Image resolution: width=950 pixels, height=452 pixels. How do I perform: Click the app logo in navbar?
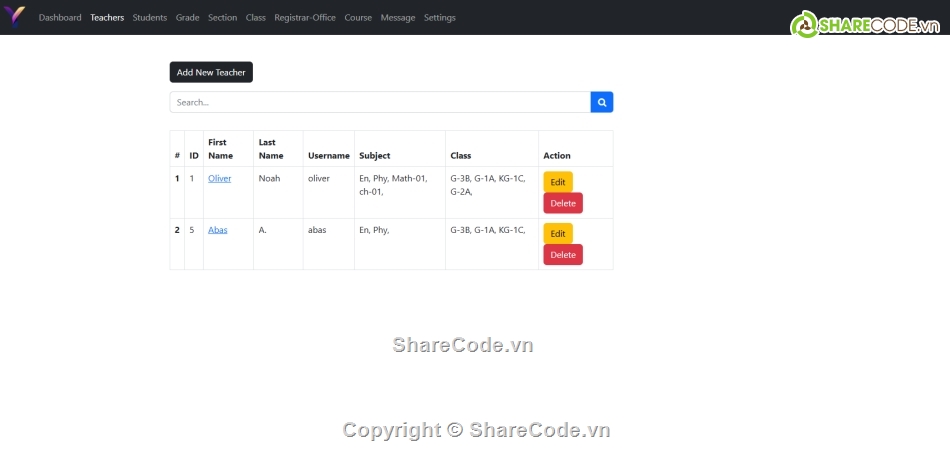coord(16,17)
